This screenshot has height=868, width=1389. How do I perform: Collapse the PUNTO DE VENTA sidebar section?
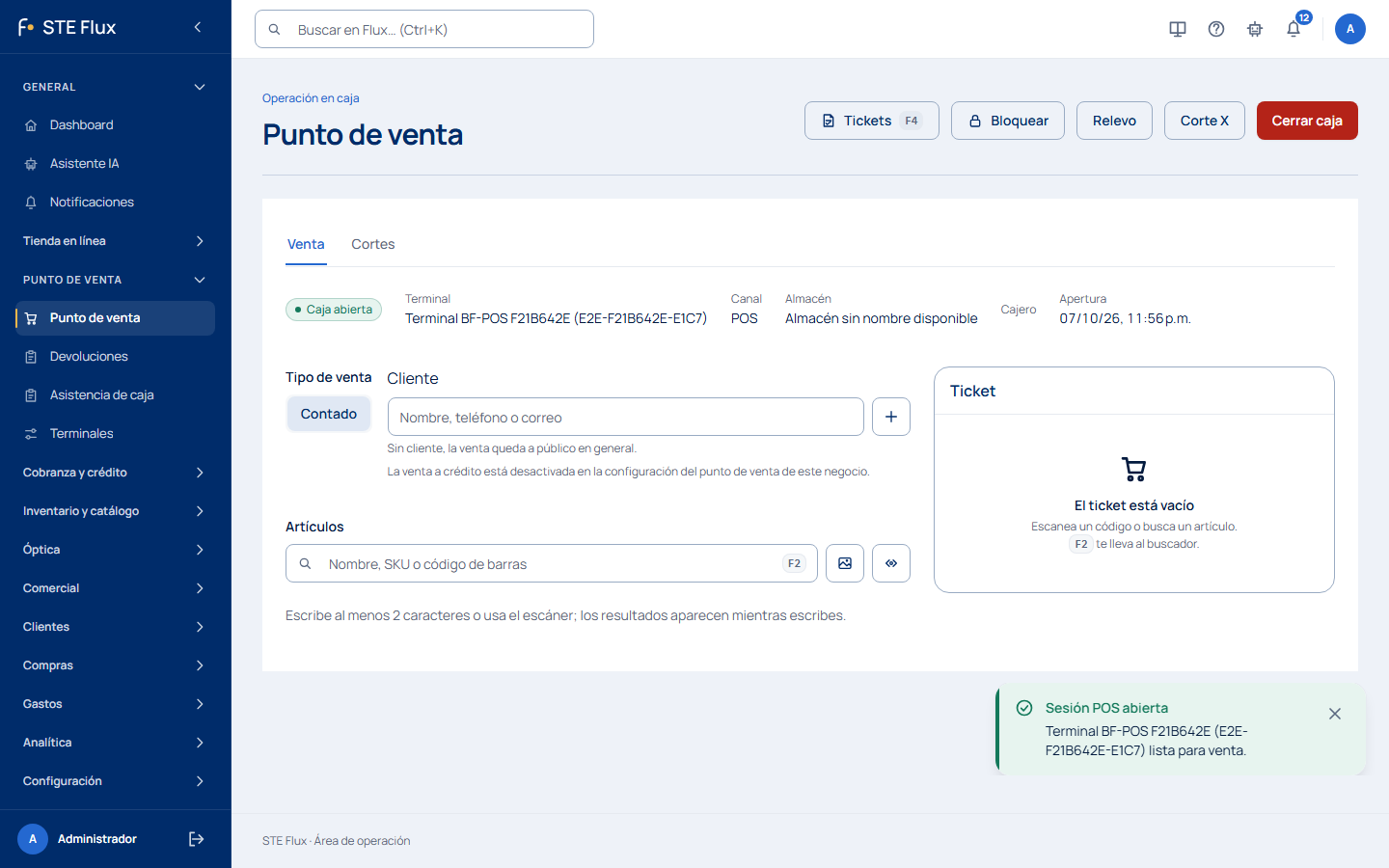[116, 280]
